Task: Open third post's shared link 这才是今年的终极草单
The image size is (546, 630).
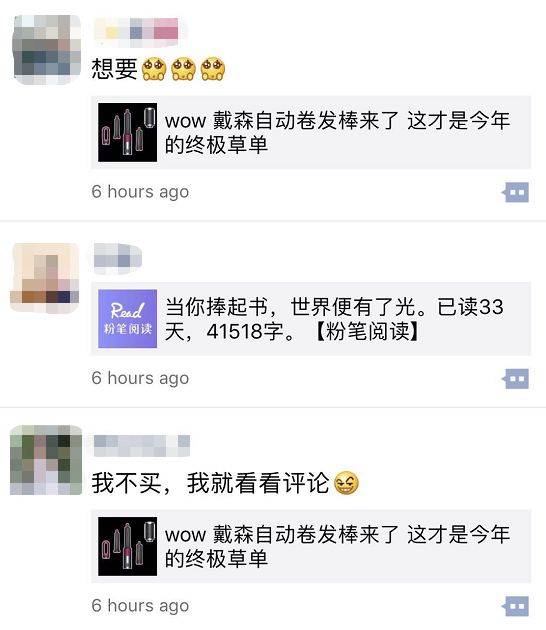Action: [311, 546]
